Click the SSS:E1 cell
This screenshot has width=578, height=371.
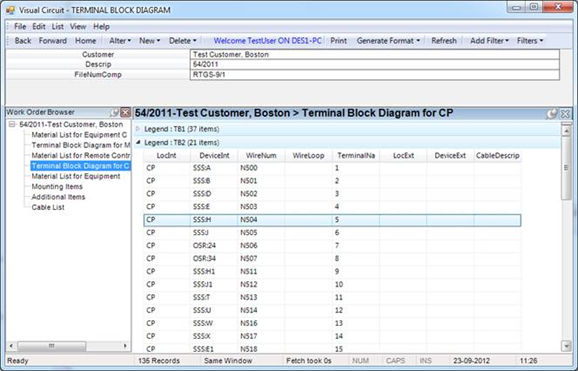[x=214, y=349]
